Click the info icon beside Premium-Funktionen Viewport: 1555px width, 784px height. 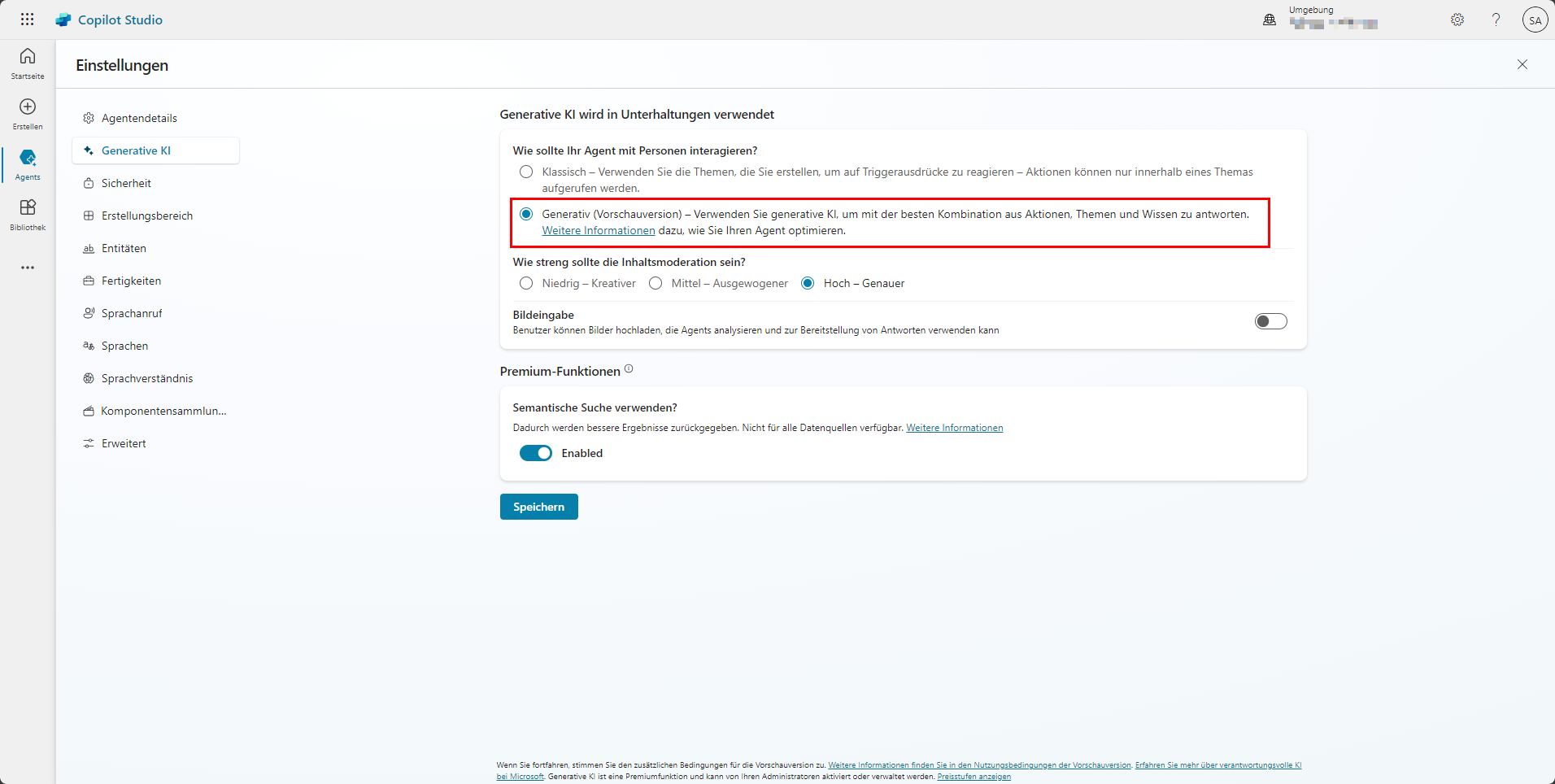(x=629, y=369)
